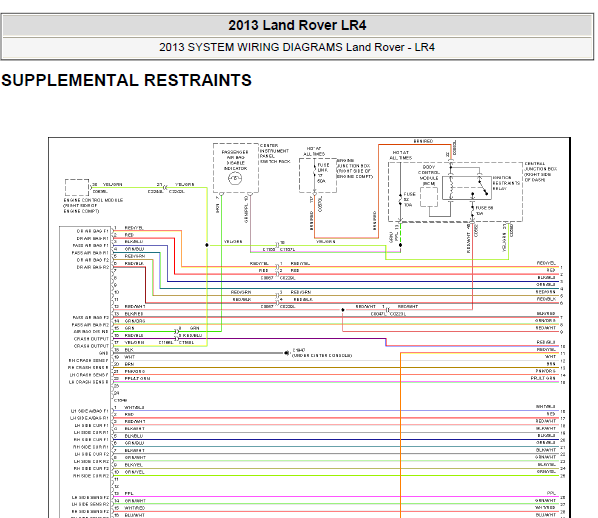Image resolution: width=598 pixels, height=518 pixels.
Task: Select the "2013 SYSTEM WIRING DIAGRAMS" subtitle line
Action: tap(297, 47)
